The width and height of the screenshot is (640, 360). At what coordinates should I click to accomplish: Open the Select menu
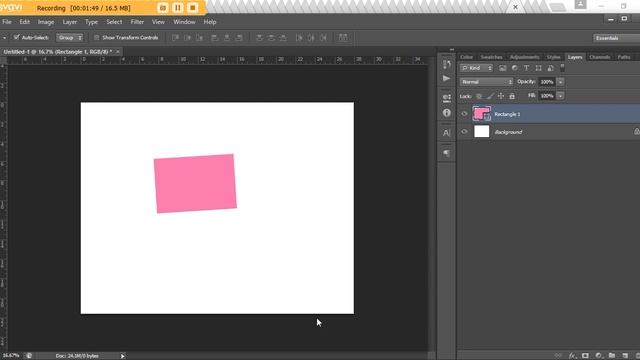(114, 22)
